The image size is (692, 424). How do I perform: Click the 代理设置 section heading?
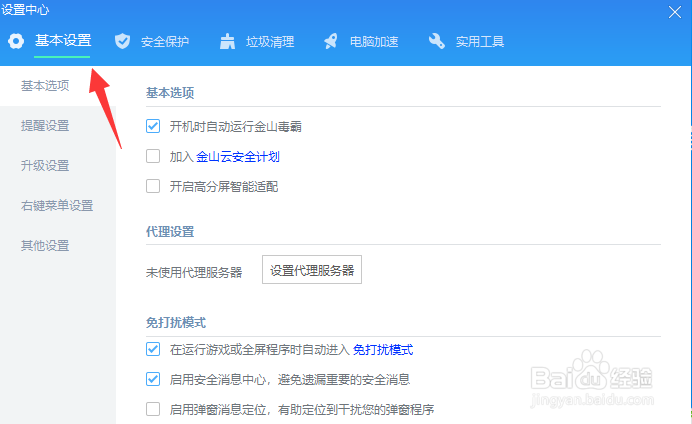pos(170,232)
